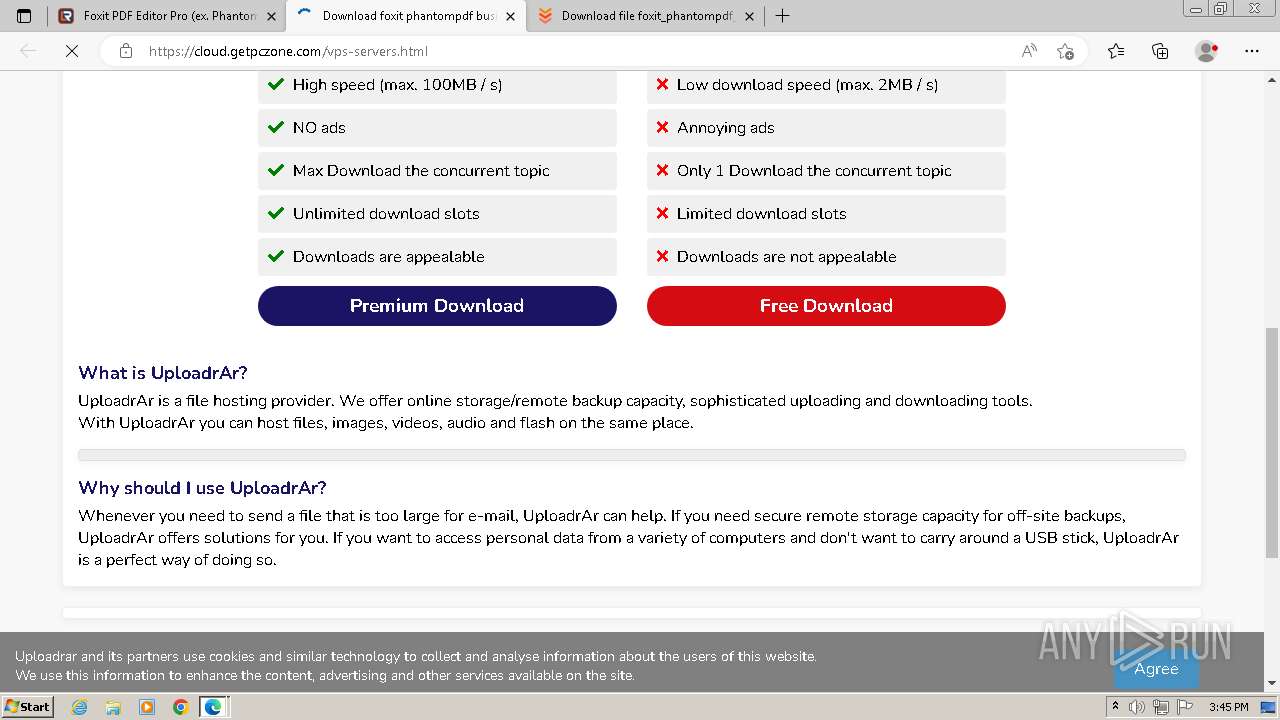Click the Premium Download button
This screenshot has height=720, width=1280.
pos(437,306)
